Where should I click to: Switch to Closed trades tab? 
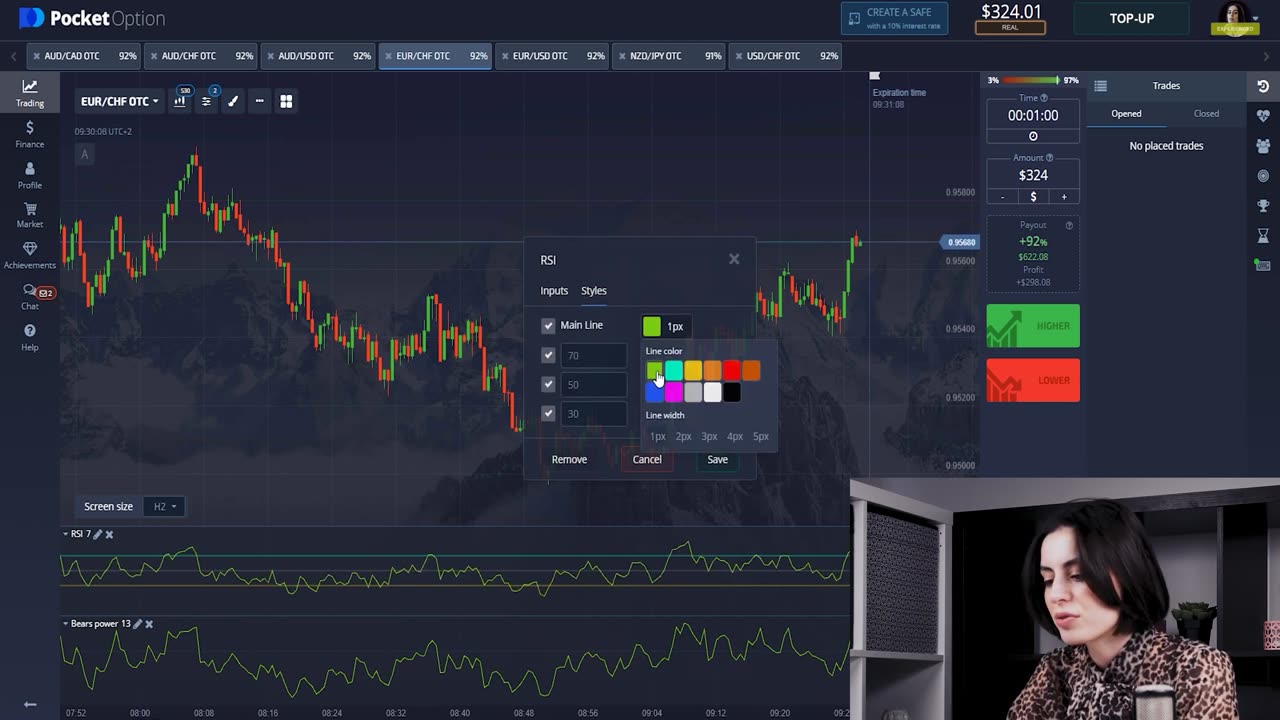(x=1206, y=114)
